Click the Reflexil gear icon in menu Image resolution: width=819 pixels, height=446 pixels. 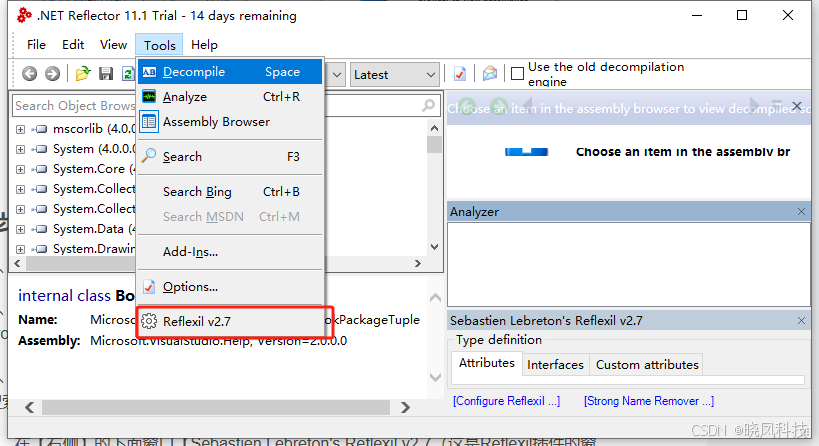149,321
